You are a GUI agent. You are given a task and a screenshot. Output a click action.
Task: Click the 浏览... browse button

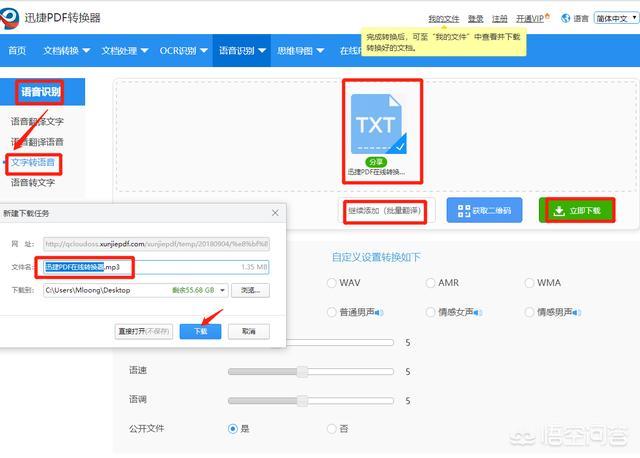click(250, 290)
